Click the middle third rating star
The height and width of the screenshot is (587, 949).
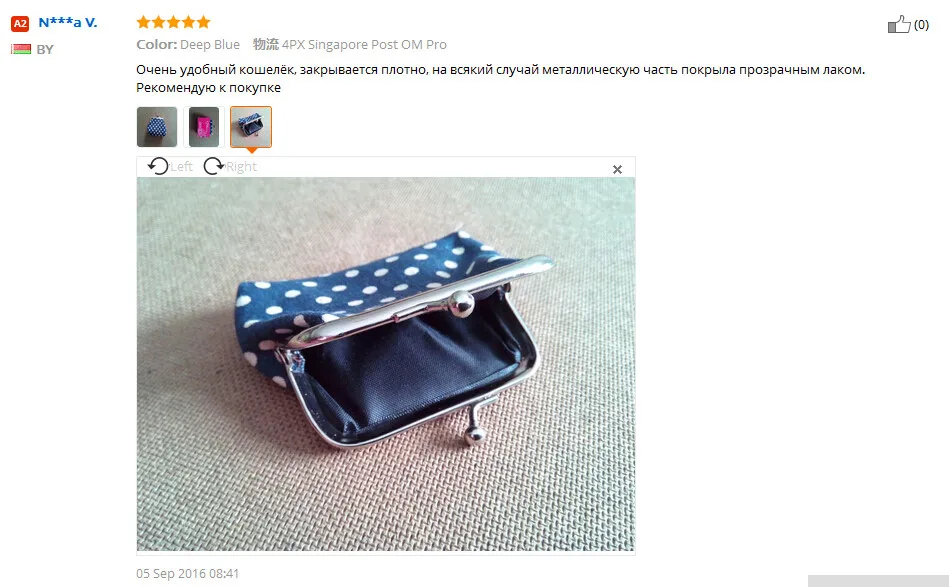pyautogui.click(x=173, y=22)
